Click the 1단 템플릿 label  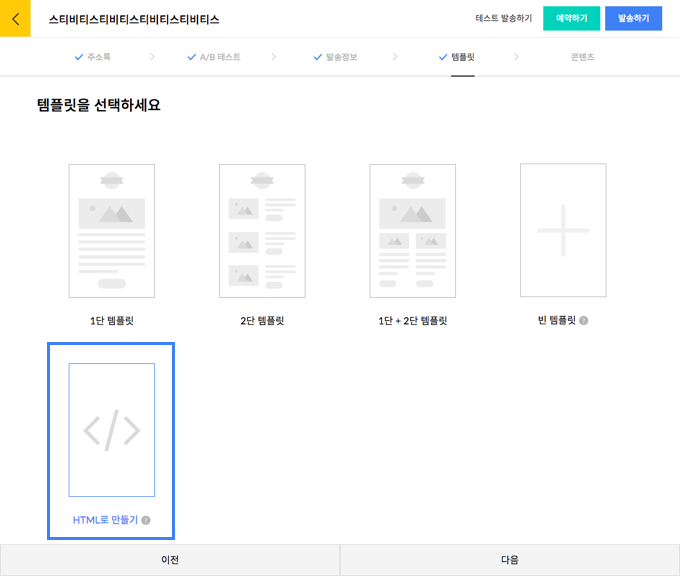tap(112, 321)
